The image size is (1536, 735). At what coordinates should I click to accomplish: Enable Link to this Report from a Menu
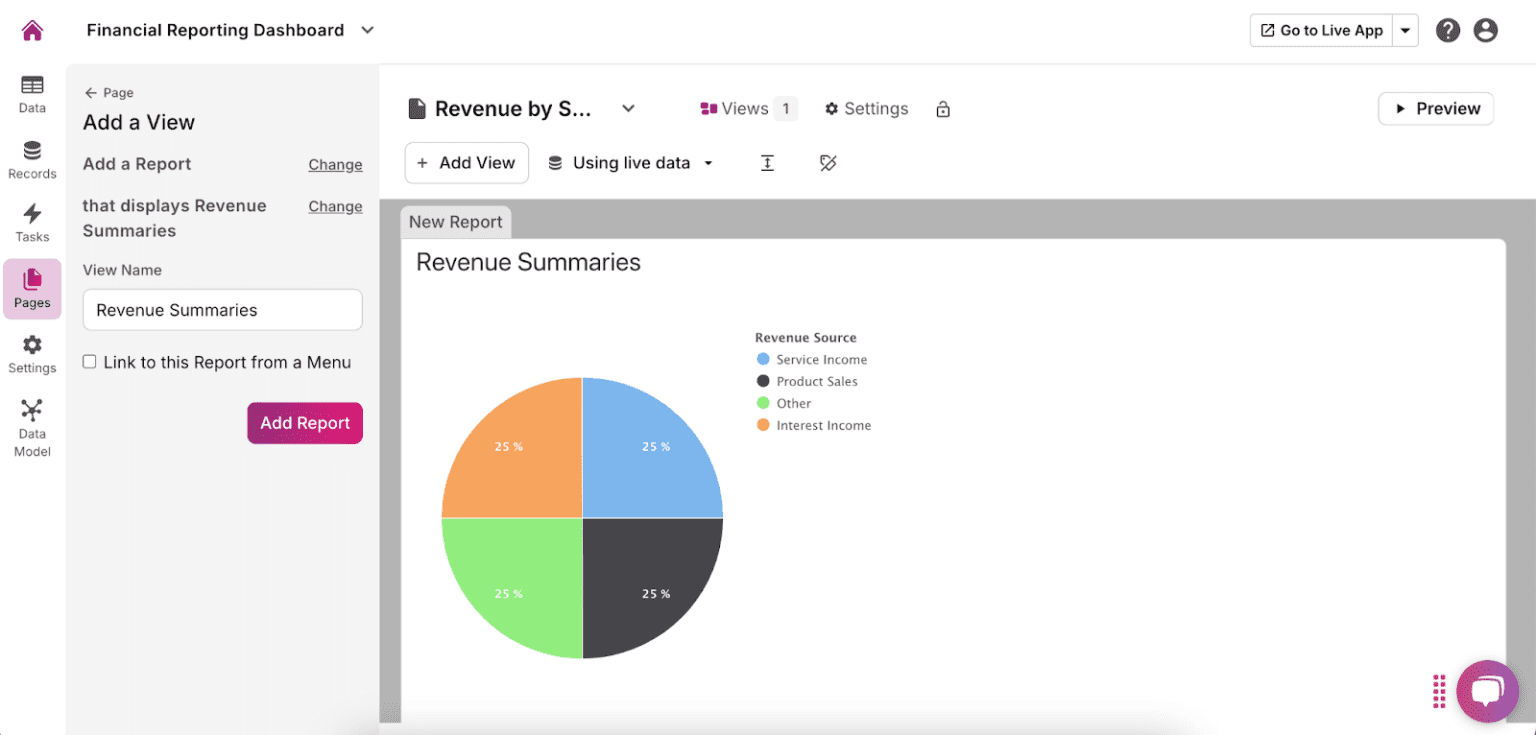[89, 361]
